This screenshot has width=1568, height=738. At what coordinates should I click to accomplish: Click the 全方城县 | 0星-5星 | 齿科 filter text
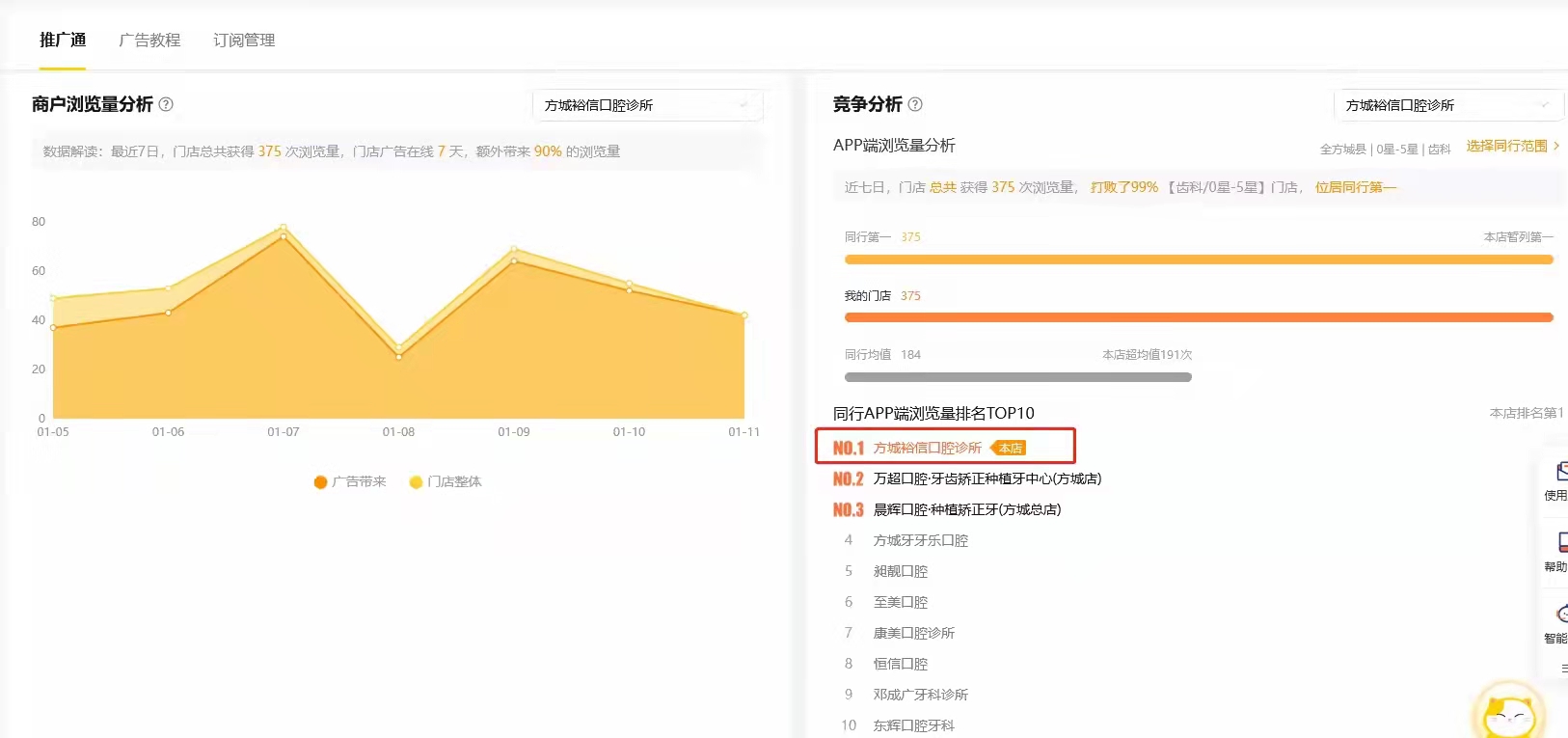(1385, 149)
